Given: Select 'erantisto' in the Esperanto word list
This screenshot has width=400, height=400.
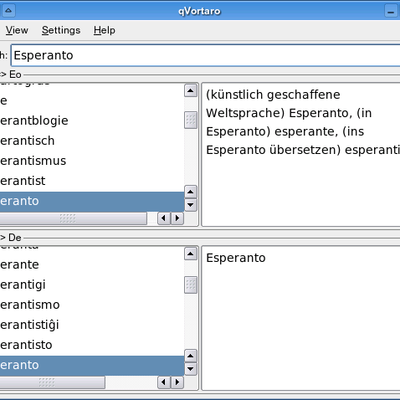Looking at the screenshot, I should (x=92, y=345).
